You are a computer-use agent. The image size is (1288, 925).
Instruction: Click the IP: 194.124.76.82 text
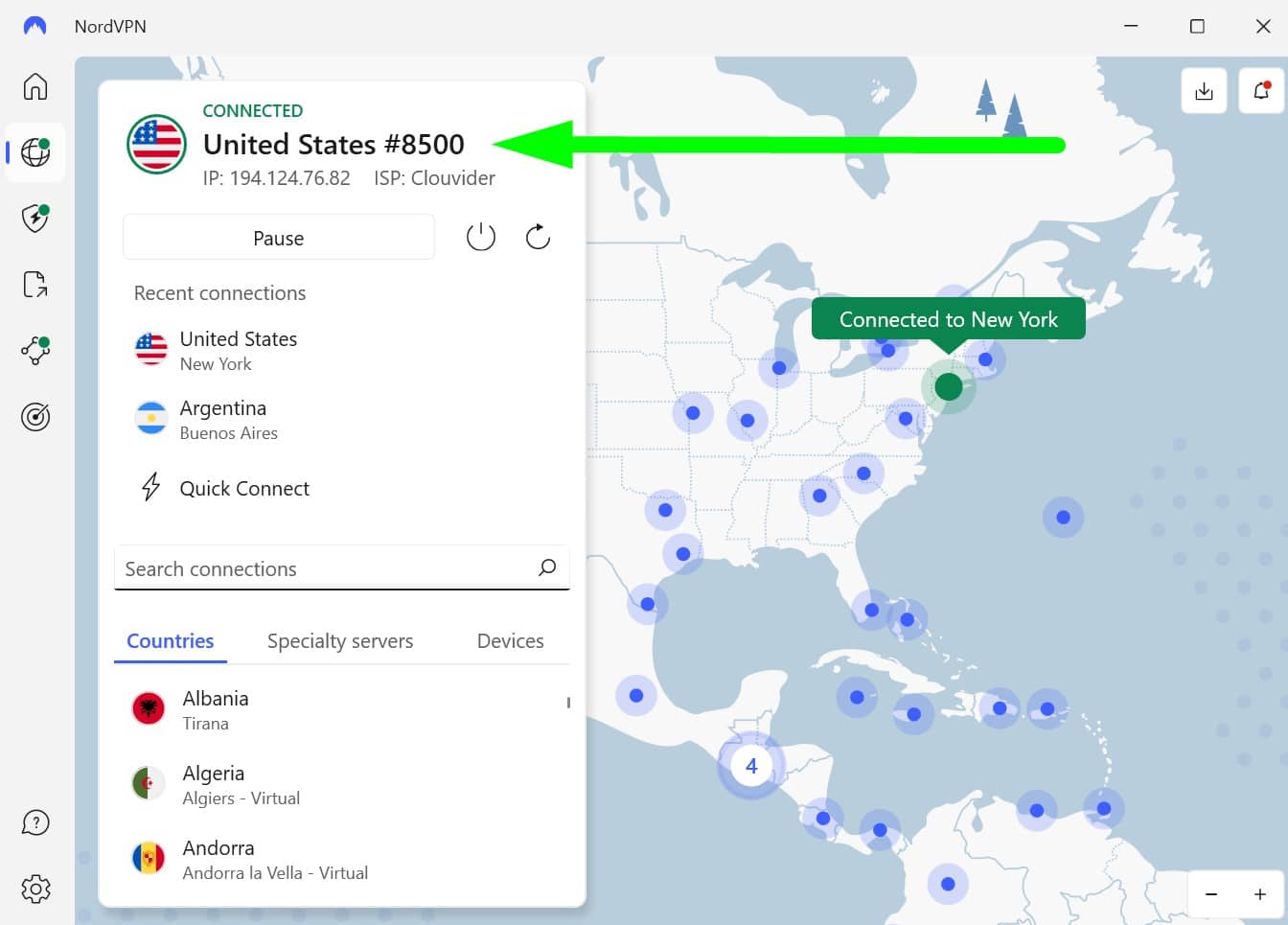(x=277, y=178)
